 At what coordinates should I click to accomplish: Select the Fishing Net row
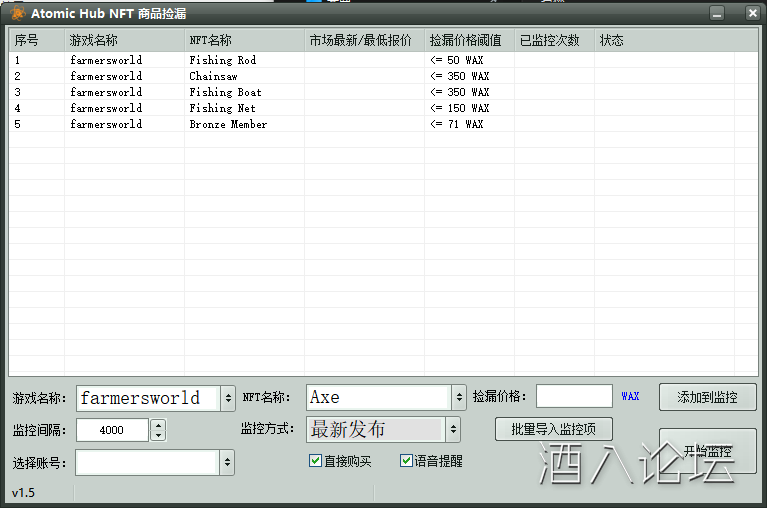pos(384,108)
